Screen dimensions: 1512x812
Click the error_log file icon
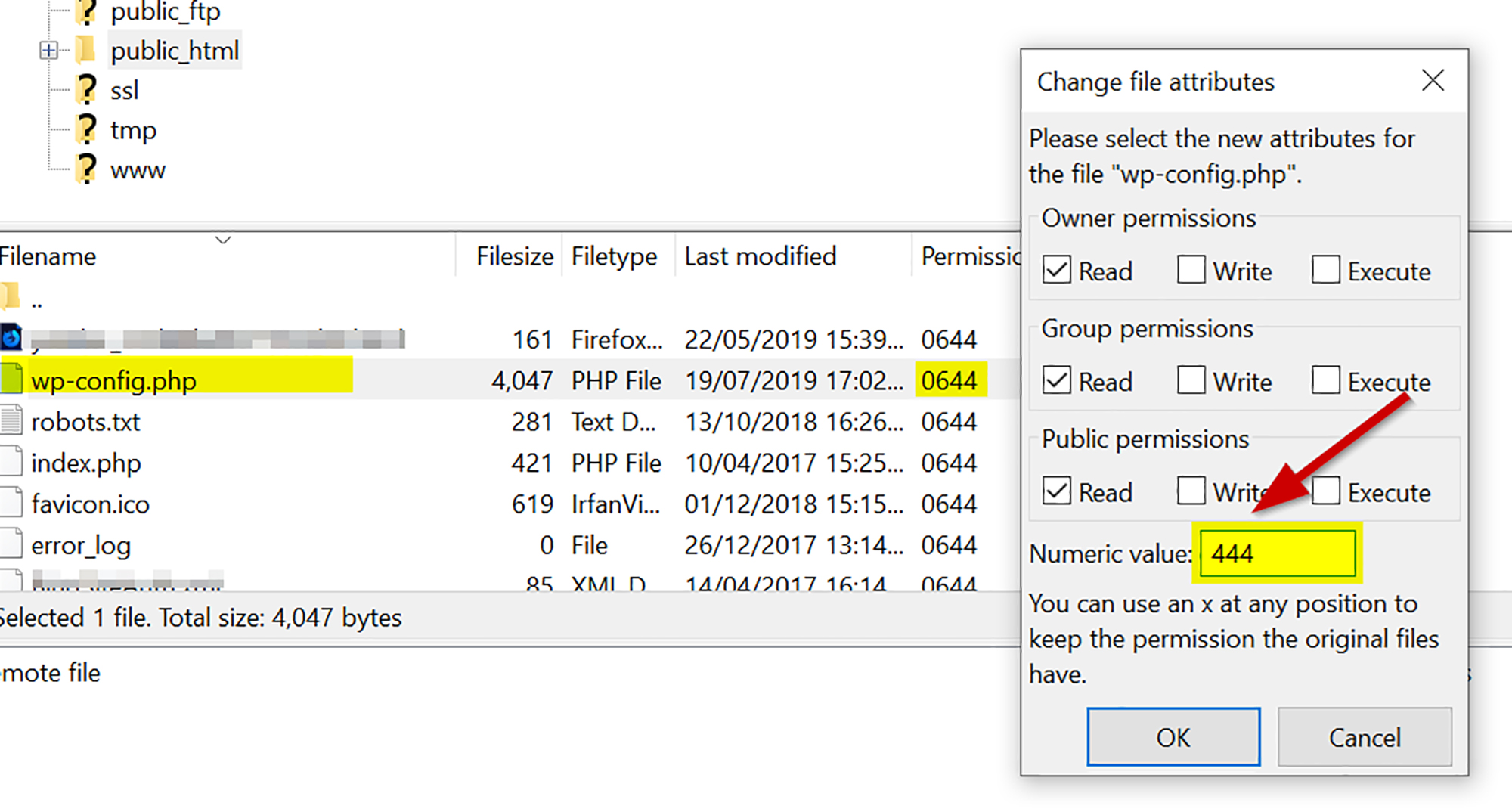click(x=11, y=543)
